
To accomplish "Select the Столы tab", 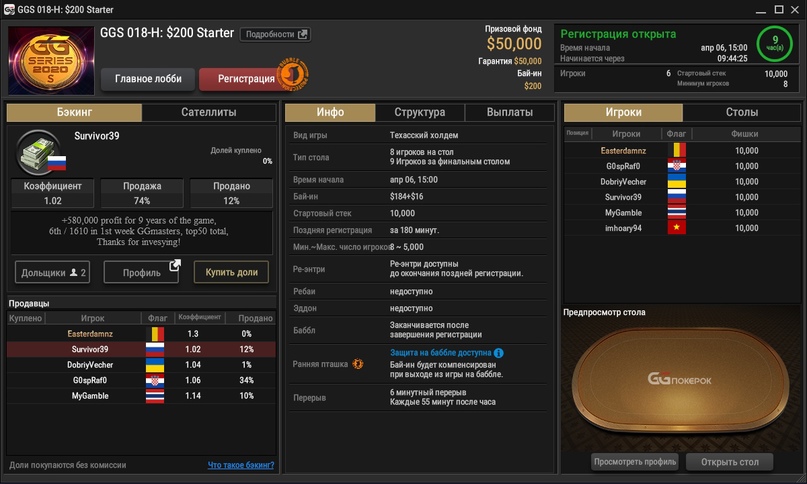I will [741, 113].
